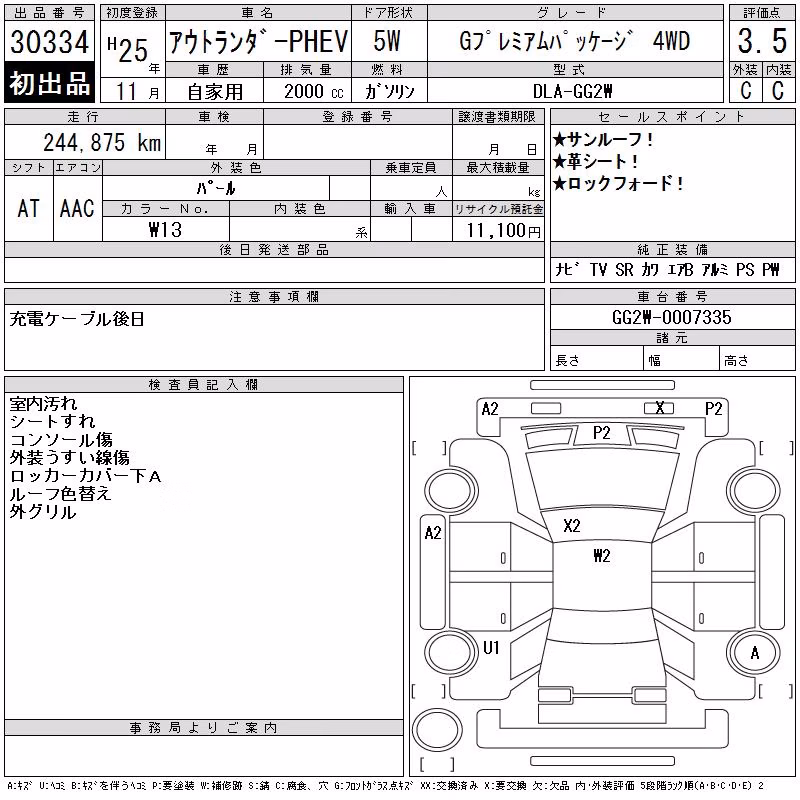Click color number W13 field

coord(165,230)
